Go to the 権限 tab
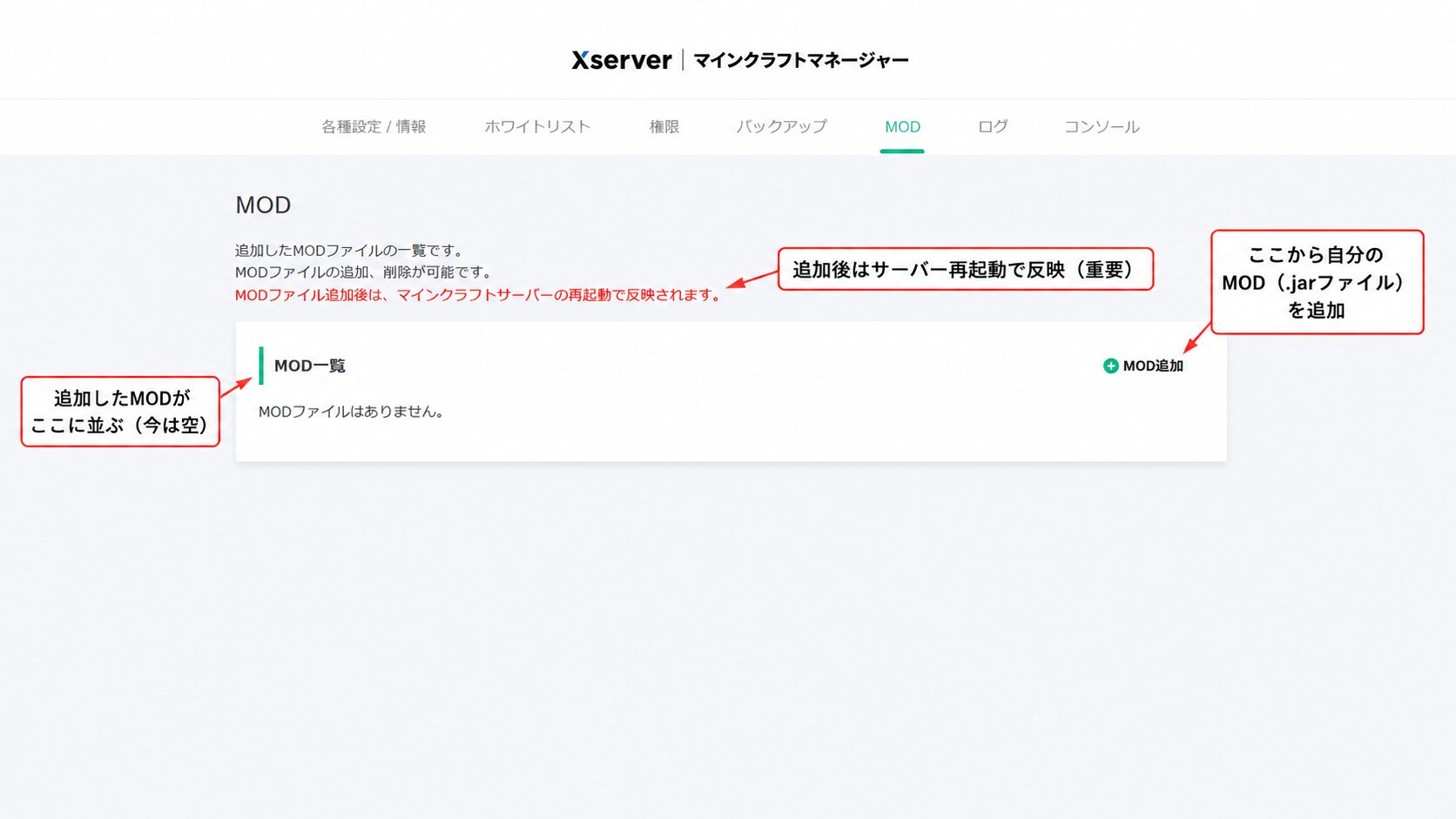The width and height of the screenshot is (1456, 819). [664, 127]
